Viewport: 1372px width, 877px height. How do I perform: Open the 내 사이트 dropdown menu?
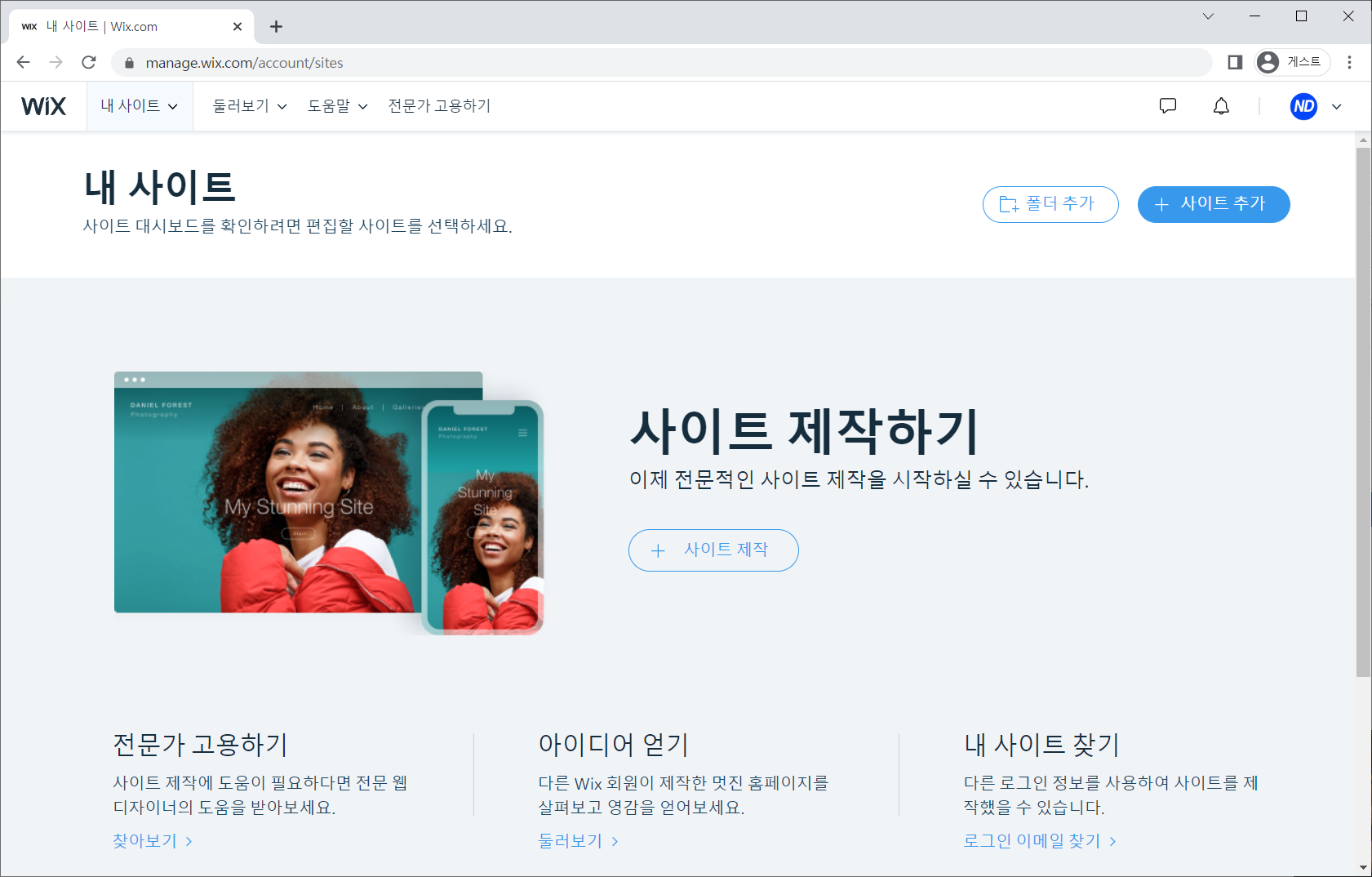140,106
